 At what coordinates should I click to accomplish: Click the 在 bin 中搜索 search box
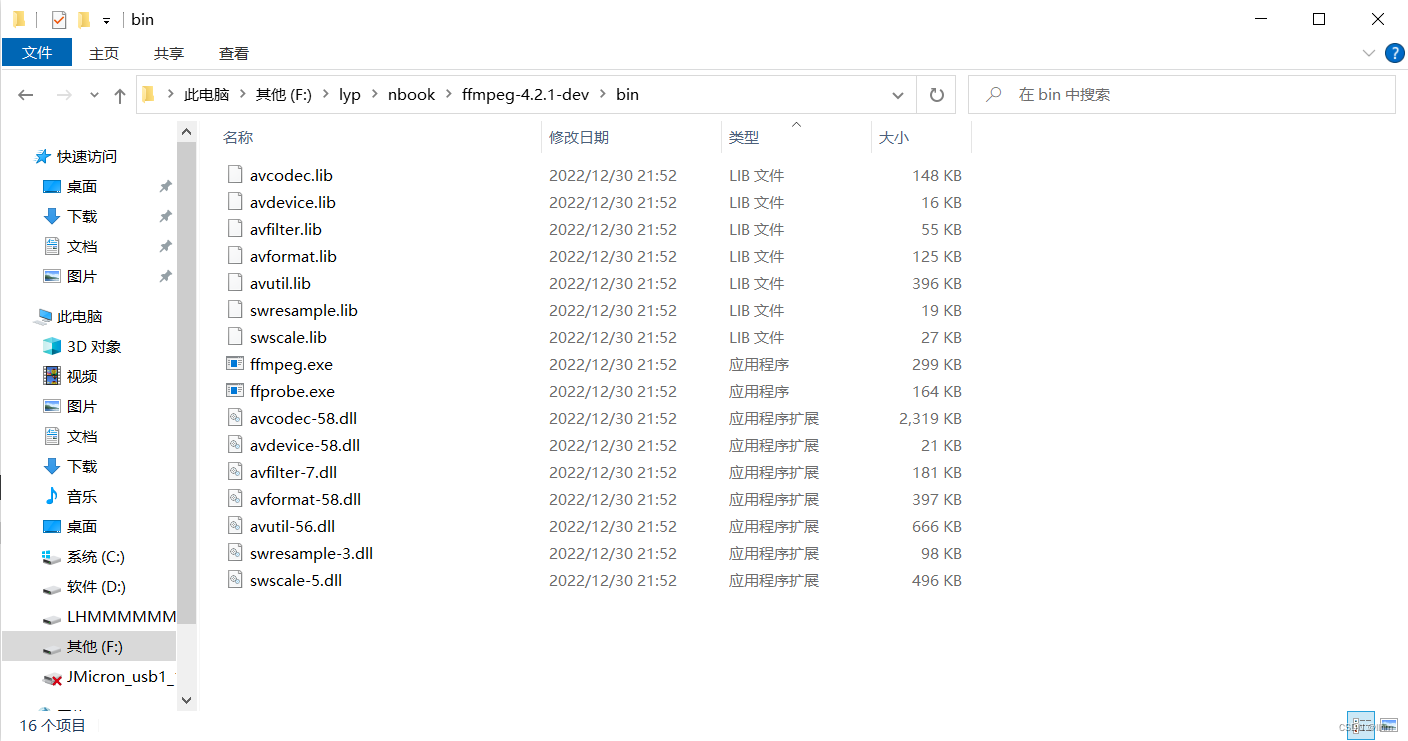[x=1182, y=95]
